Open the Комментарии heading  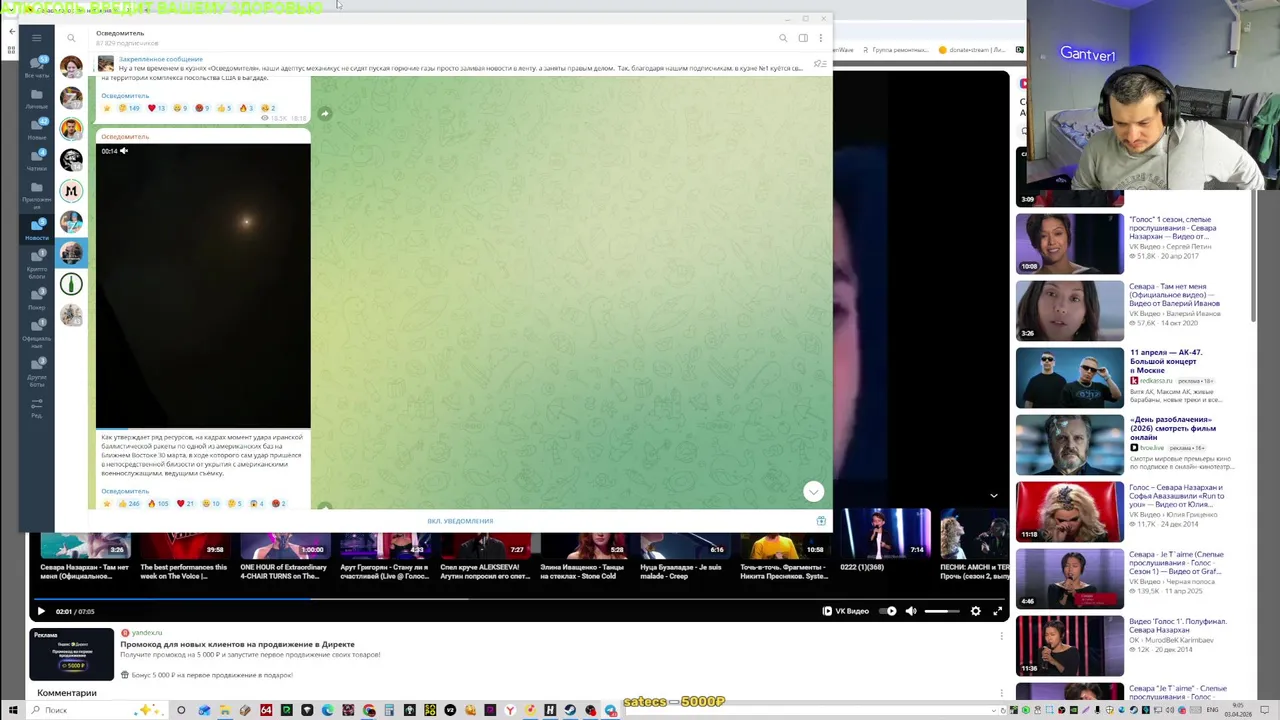click(x=67, y=693)
